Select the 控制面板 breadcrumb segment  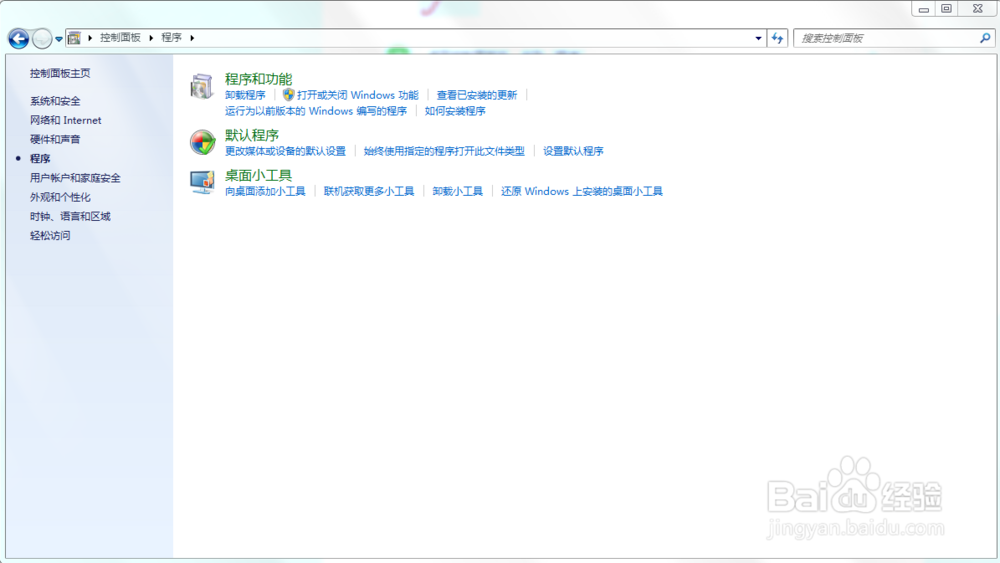[x=120, y=38]
